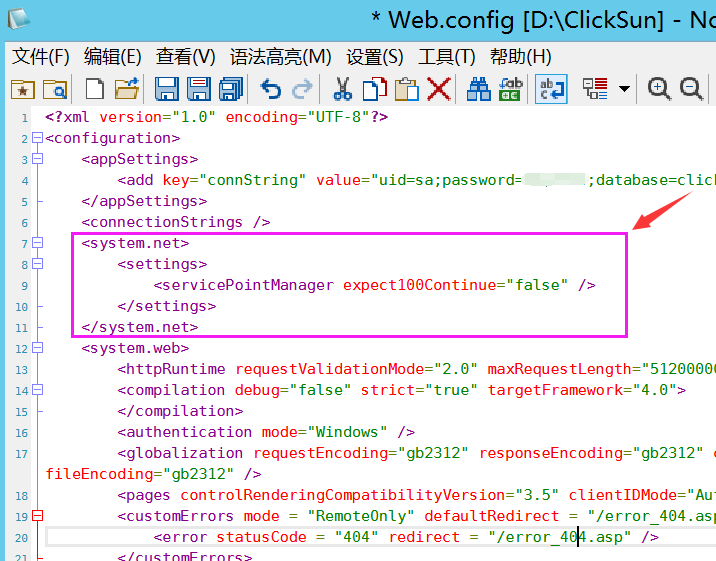Collapse the appSettings fold at line 3
The width and height of the screenshot is (716, 561).
37,159
